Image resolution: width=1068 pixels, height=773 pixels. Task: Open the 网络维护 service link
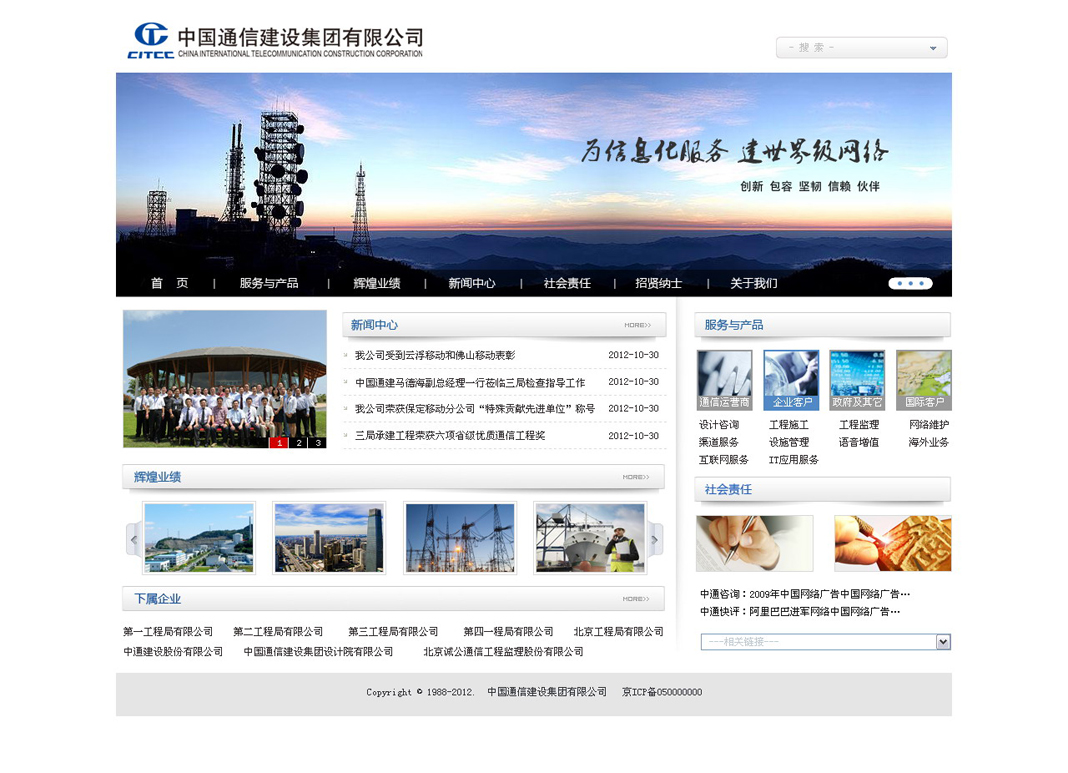(x=929, y=425)
